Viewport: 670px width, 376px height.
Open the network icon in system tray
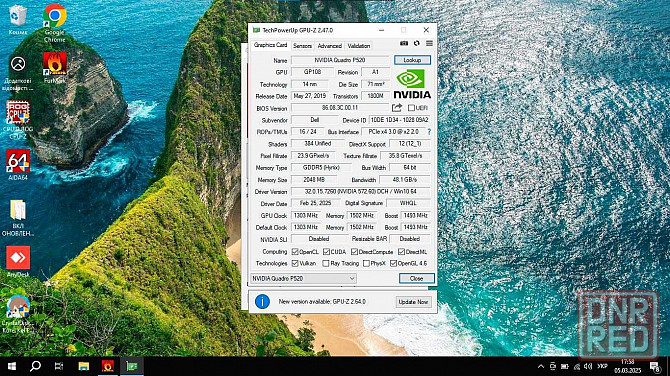(577, 366)
